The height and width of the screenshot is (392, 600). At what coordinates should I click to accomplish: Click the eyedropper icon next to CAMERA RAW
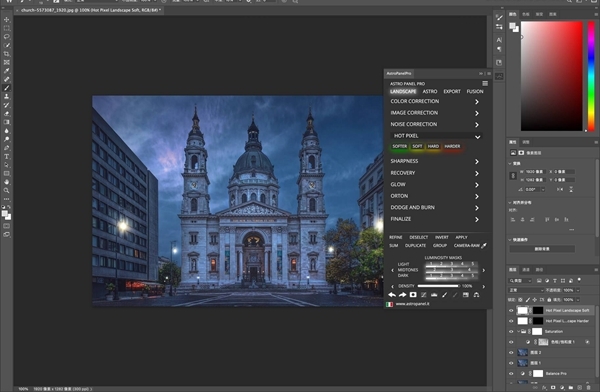point(484,245)
